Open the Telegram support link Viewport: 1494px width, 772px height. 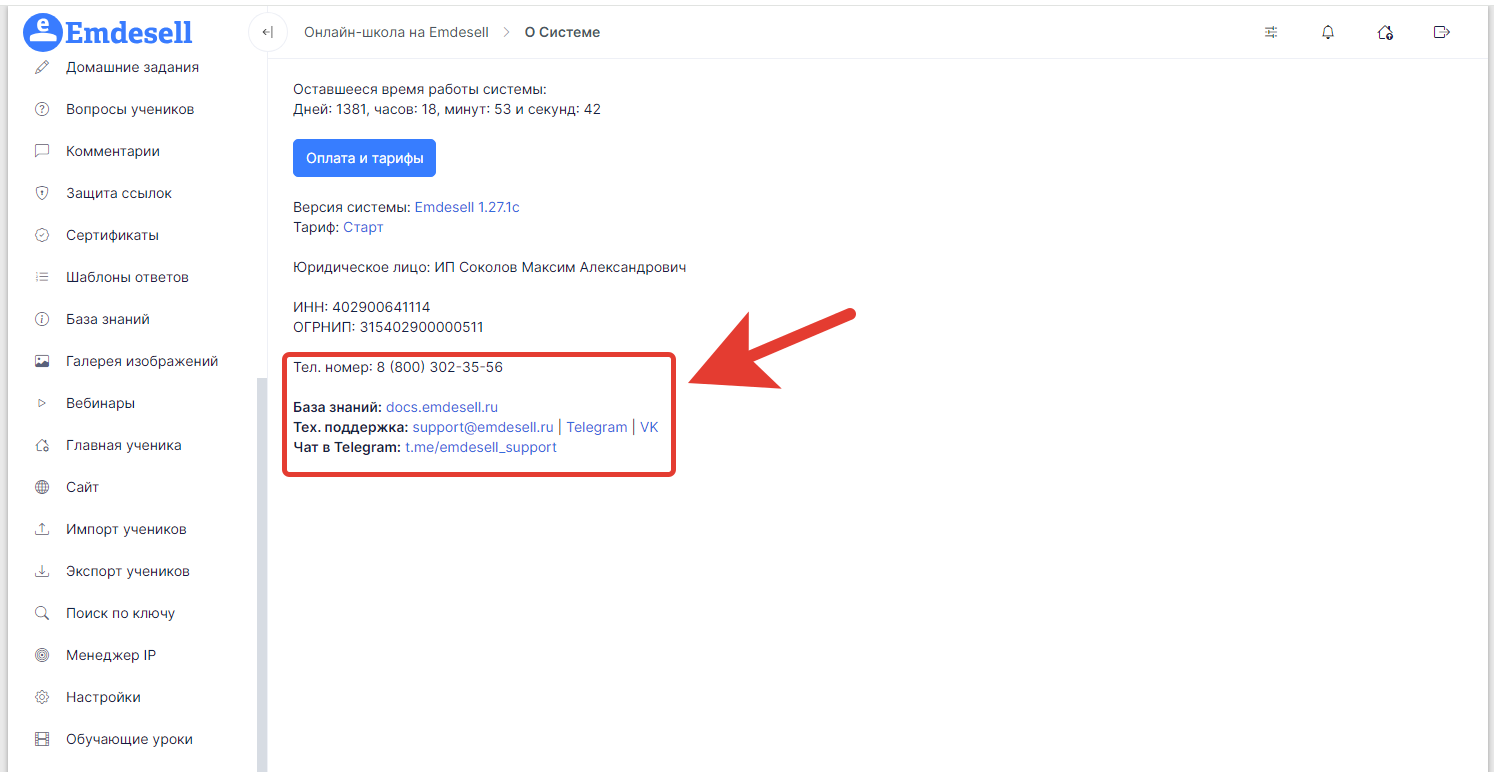(597, 428)
